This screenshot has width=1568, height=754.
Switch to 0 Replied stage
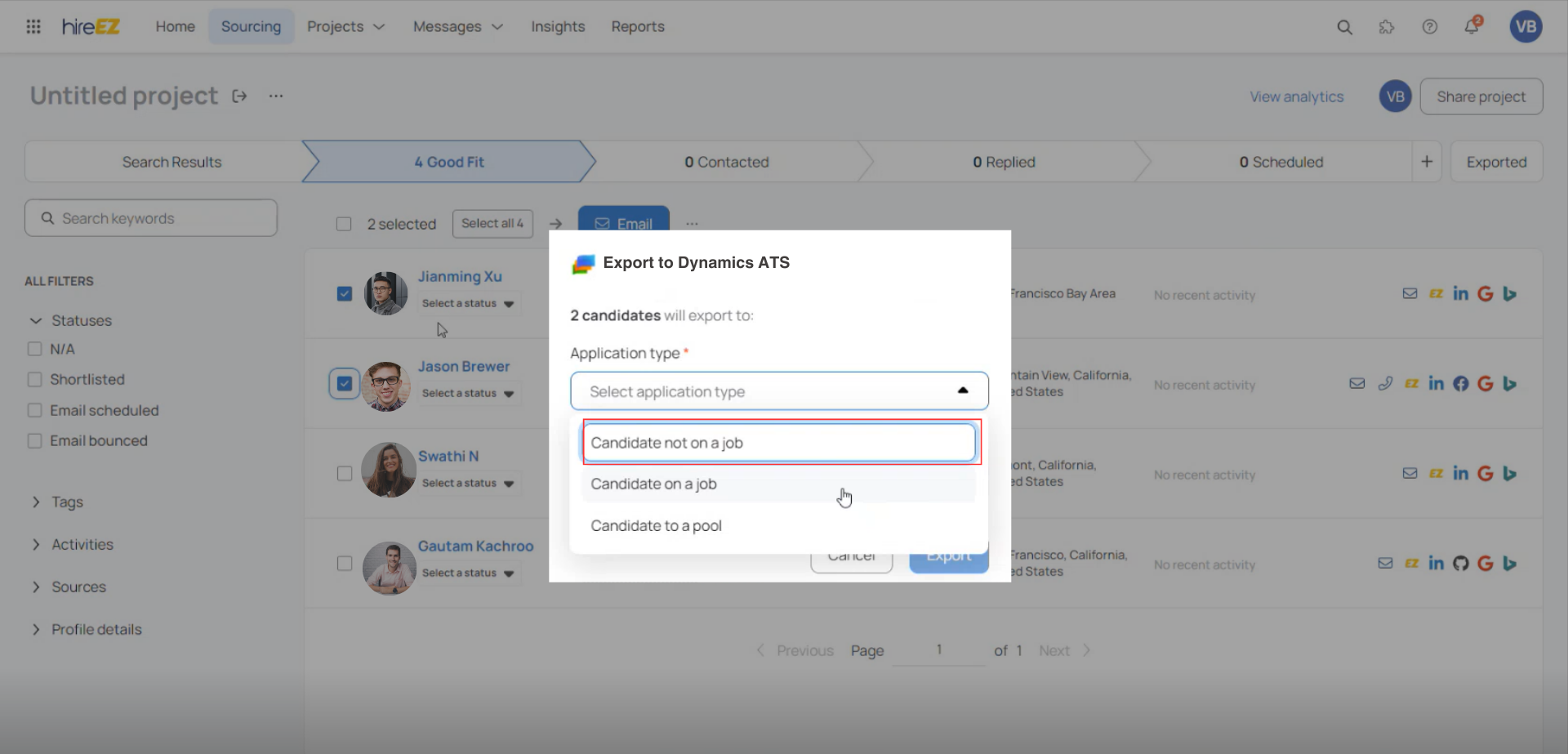click(x=1004, y=162)
